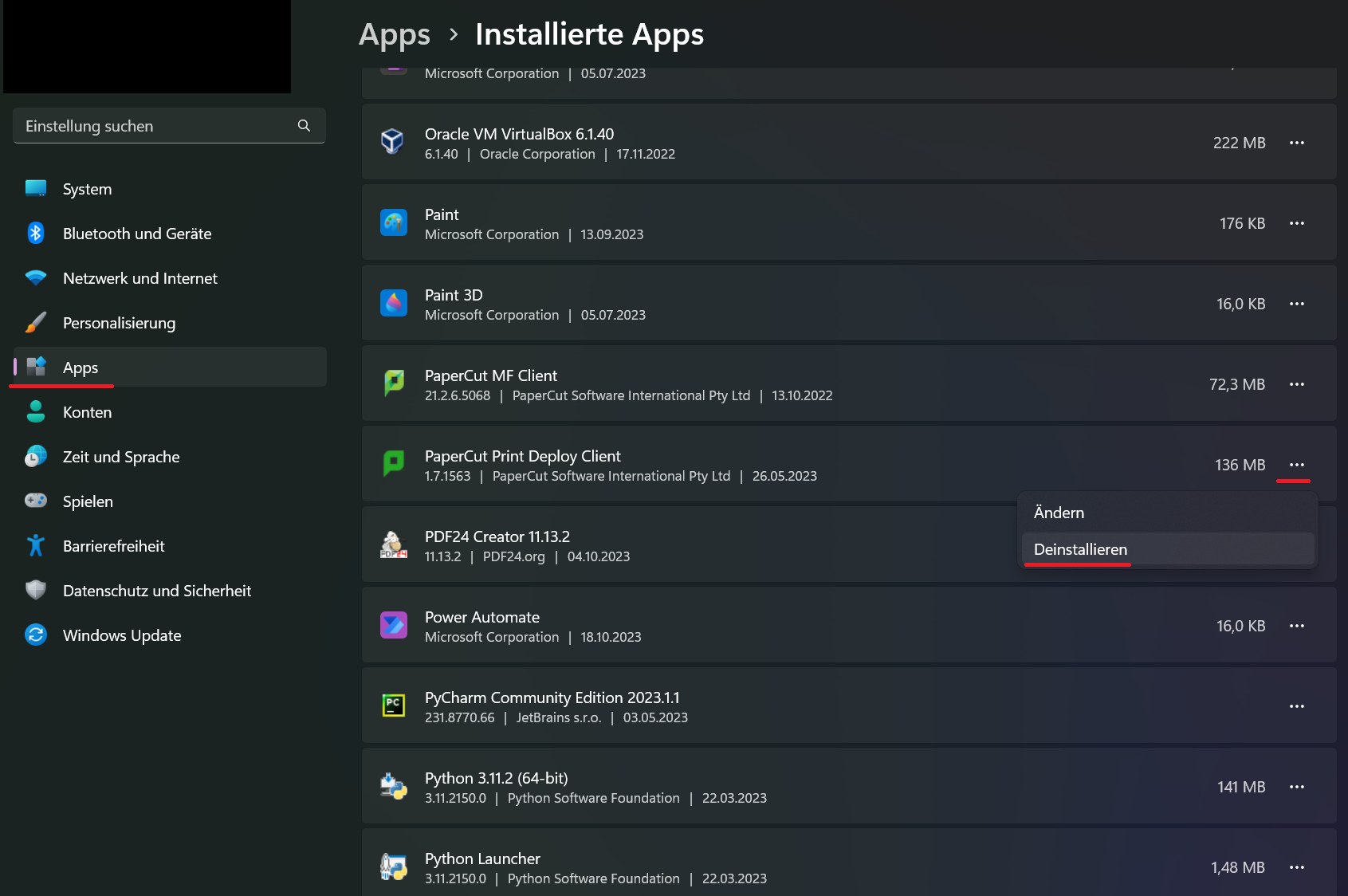Select the PaperCut Print Deploy Client name
The image size is (1348, 896).
pyautogui.click(x=522, y=456)
